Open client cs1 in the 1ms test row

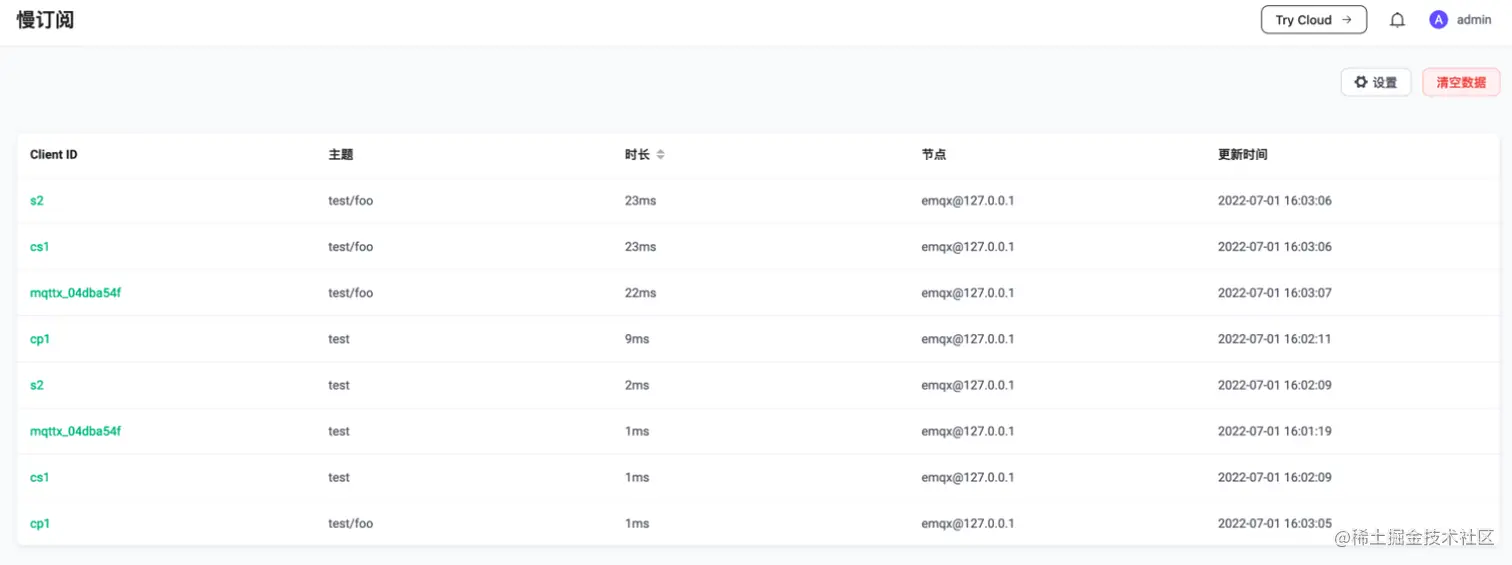point(40,477)
